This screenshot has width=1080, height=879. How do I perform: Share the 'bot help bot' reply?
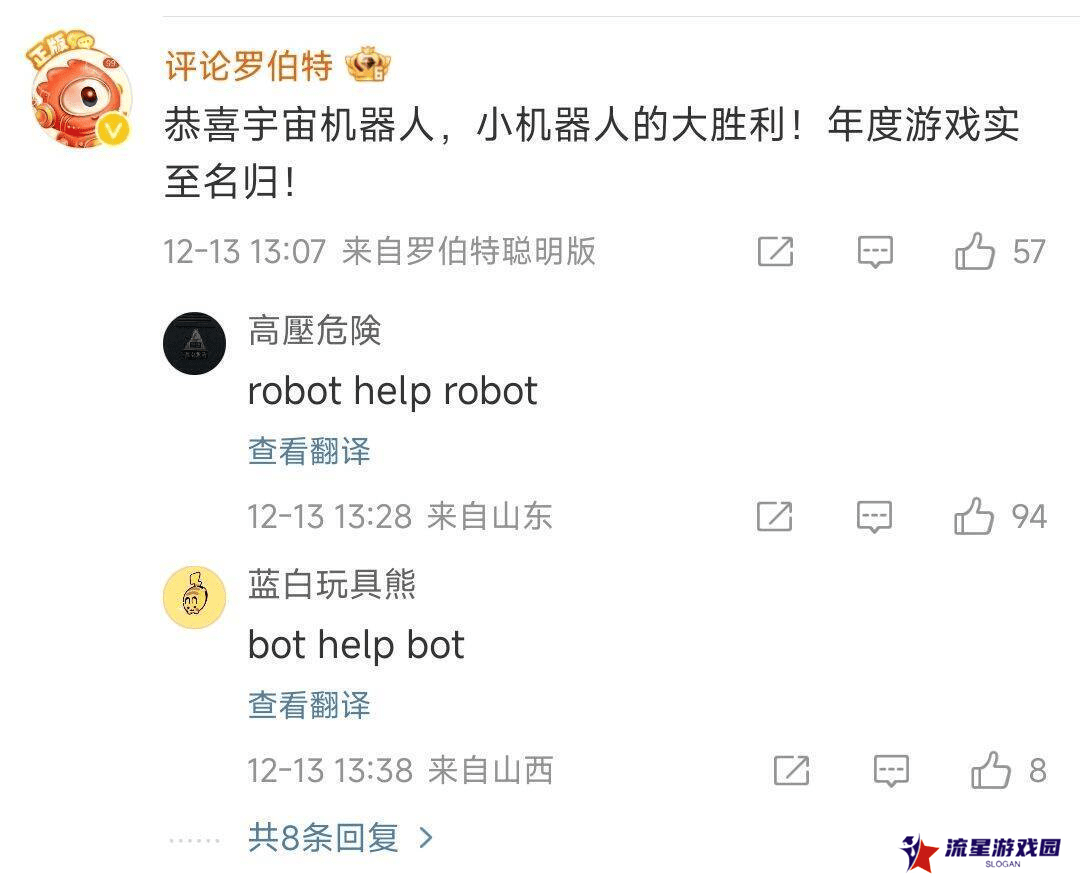pyautogui.click(x=792, y=770)
